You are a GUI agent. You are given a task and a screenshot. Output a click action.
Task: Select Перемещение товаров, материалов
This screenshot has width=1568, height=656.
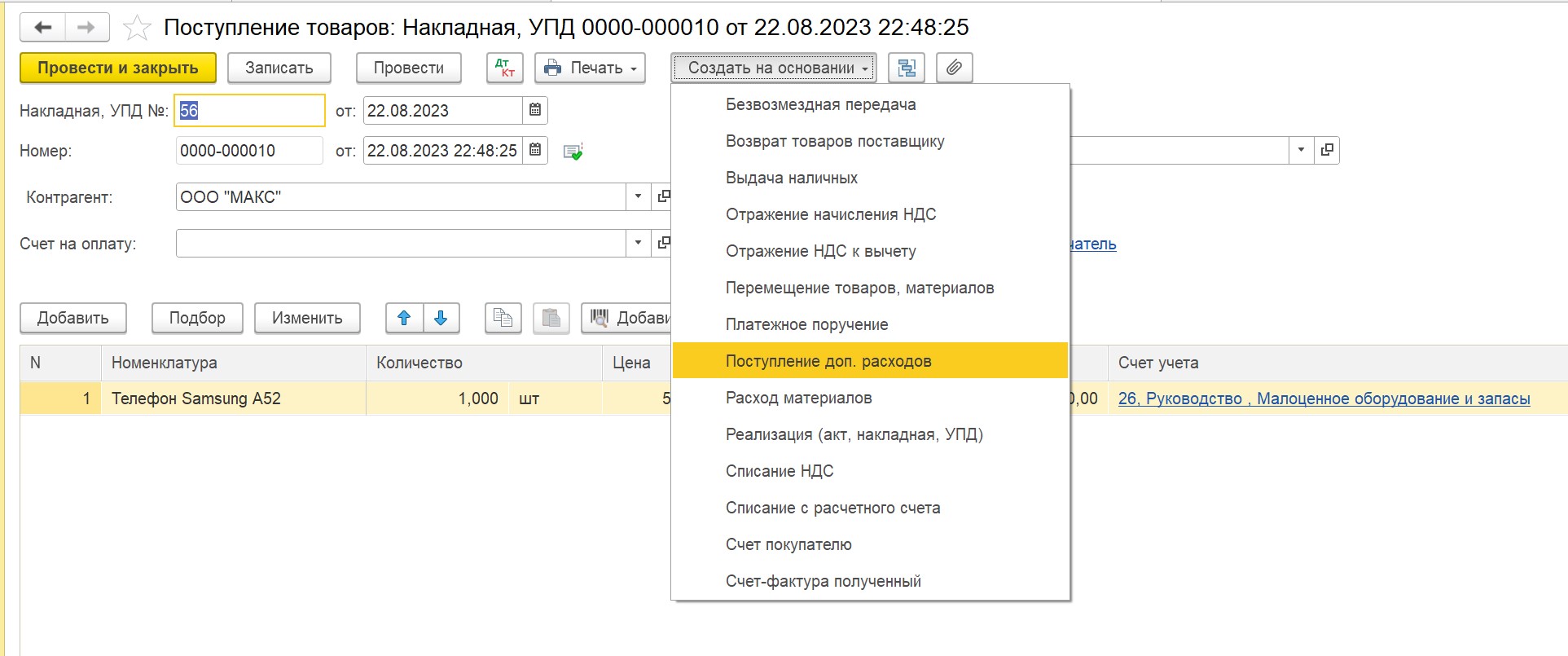click(870, 288)
